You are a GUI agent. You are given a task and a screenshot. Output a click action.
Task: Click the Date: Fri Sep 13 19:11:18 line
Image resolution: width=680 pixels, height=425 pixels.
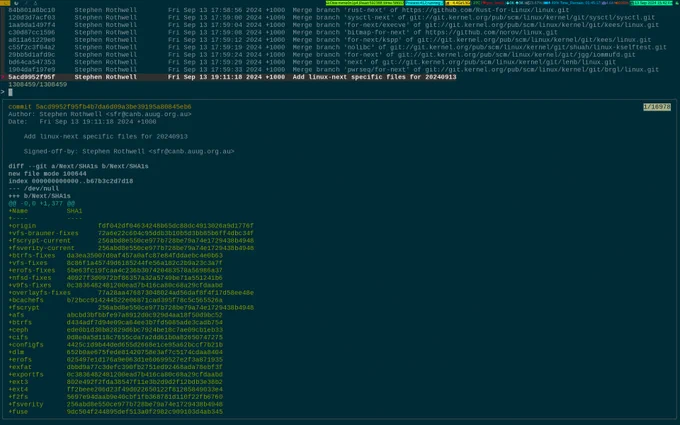tap(82, 121)
